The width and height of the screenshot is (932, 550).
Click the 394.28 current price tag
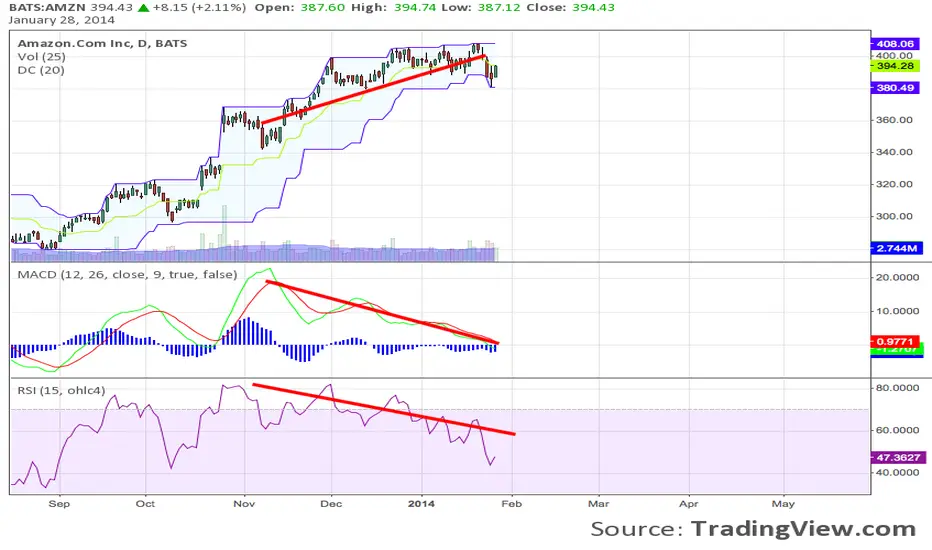895,66
